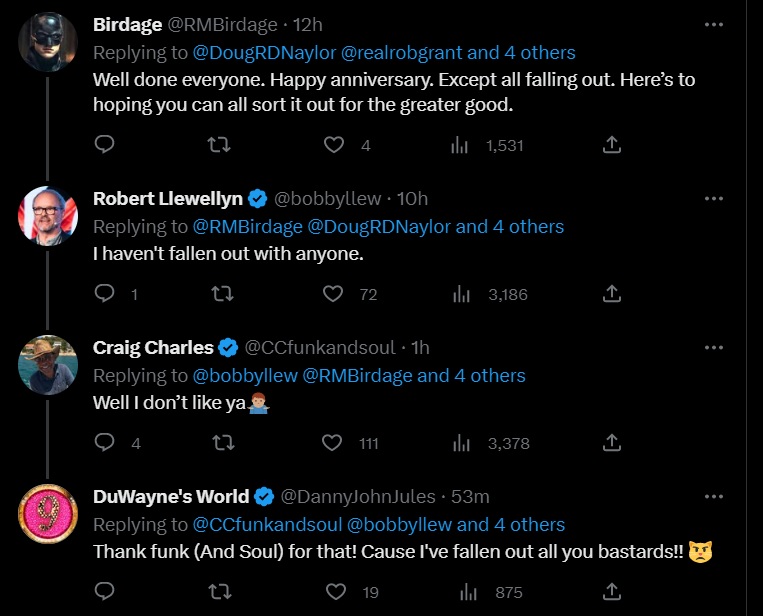This screenshot has width=763, height=616.
Task: Like DuWayne's World's tweet
Action: click(x=334, y=592)
